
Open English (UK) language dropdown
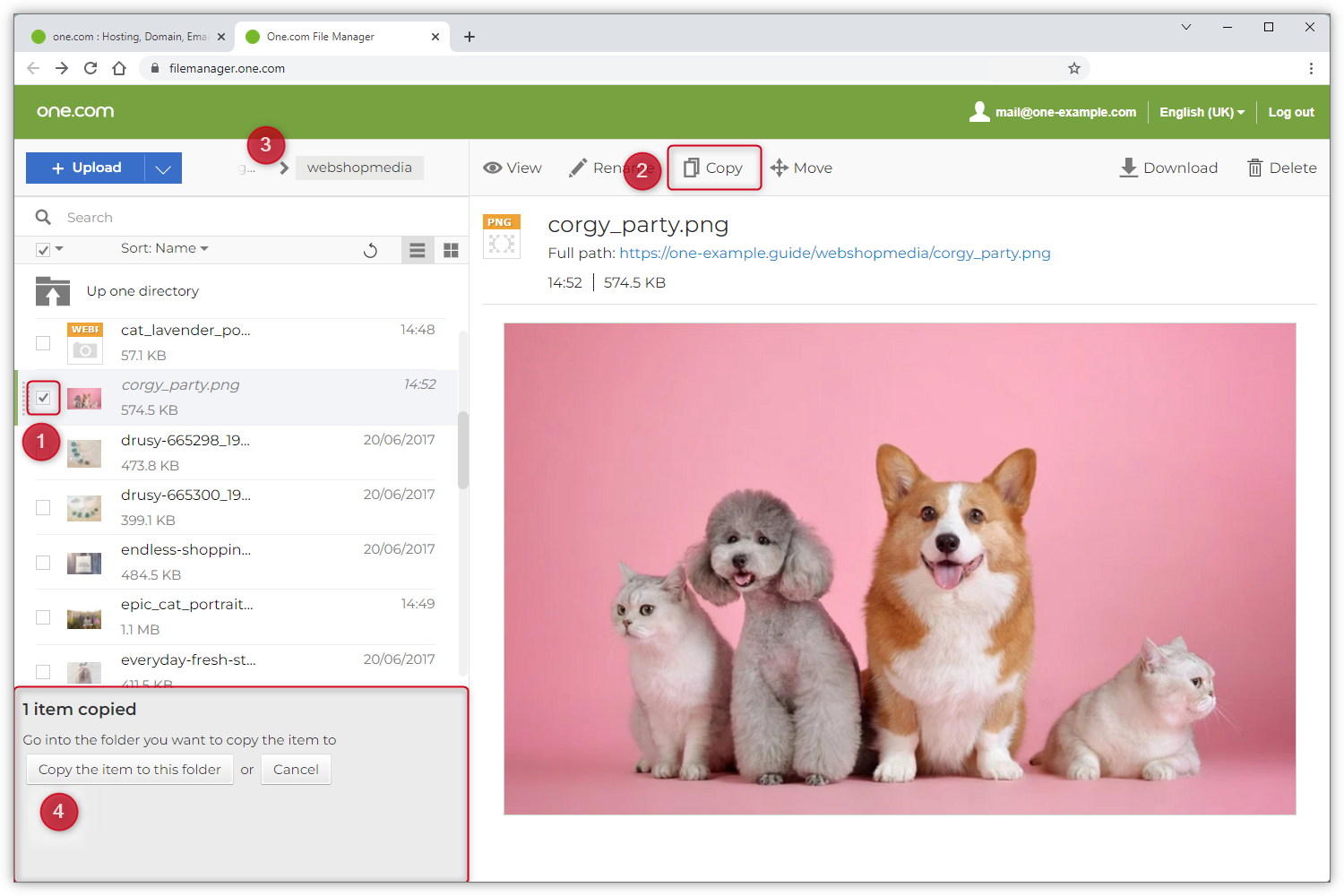[1201, 112]
